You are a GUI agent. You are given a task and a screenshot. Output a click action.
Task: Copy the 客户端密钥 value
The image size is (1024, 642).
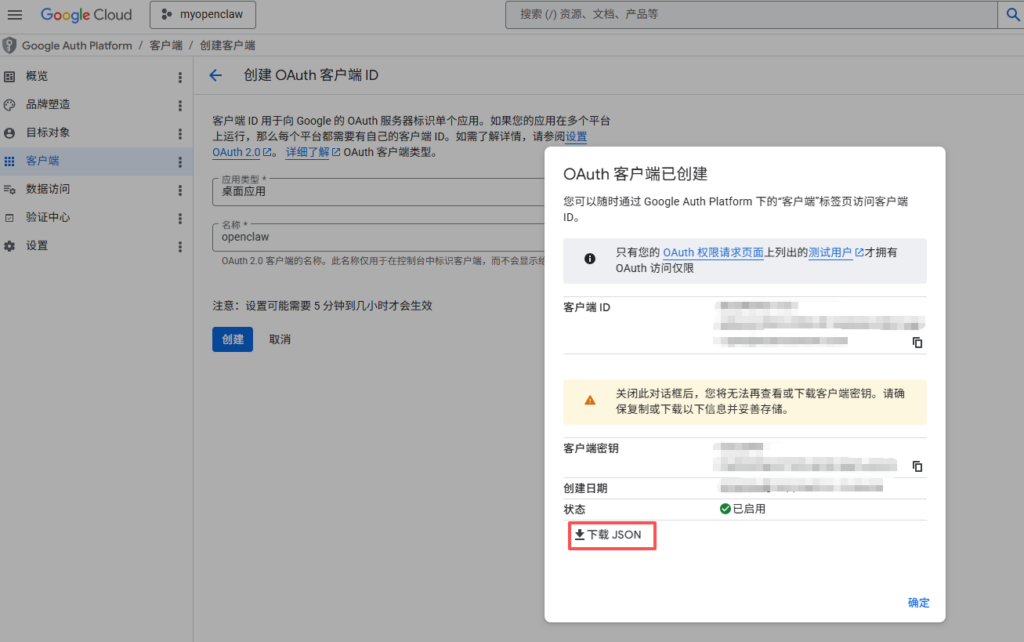pyautogui.click(x=917, y=466)
